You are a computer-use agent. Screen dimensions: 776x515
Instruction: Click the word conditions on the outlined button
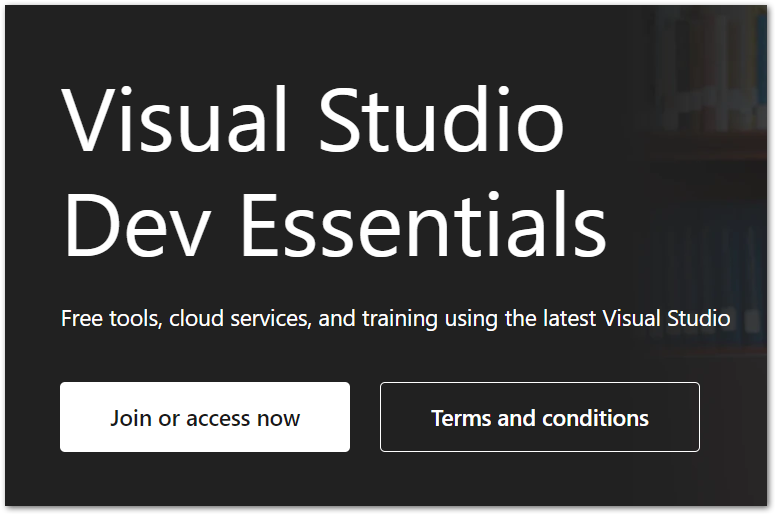point(596,418)
